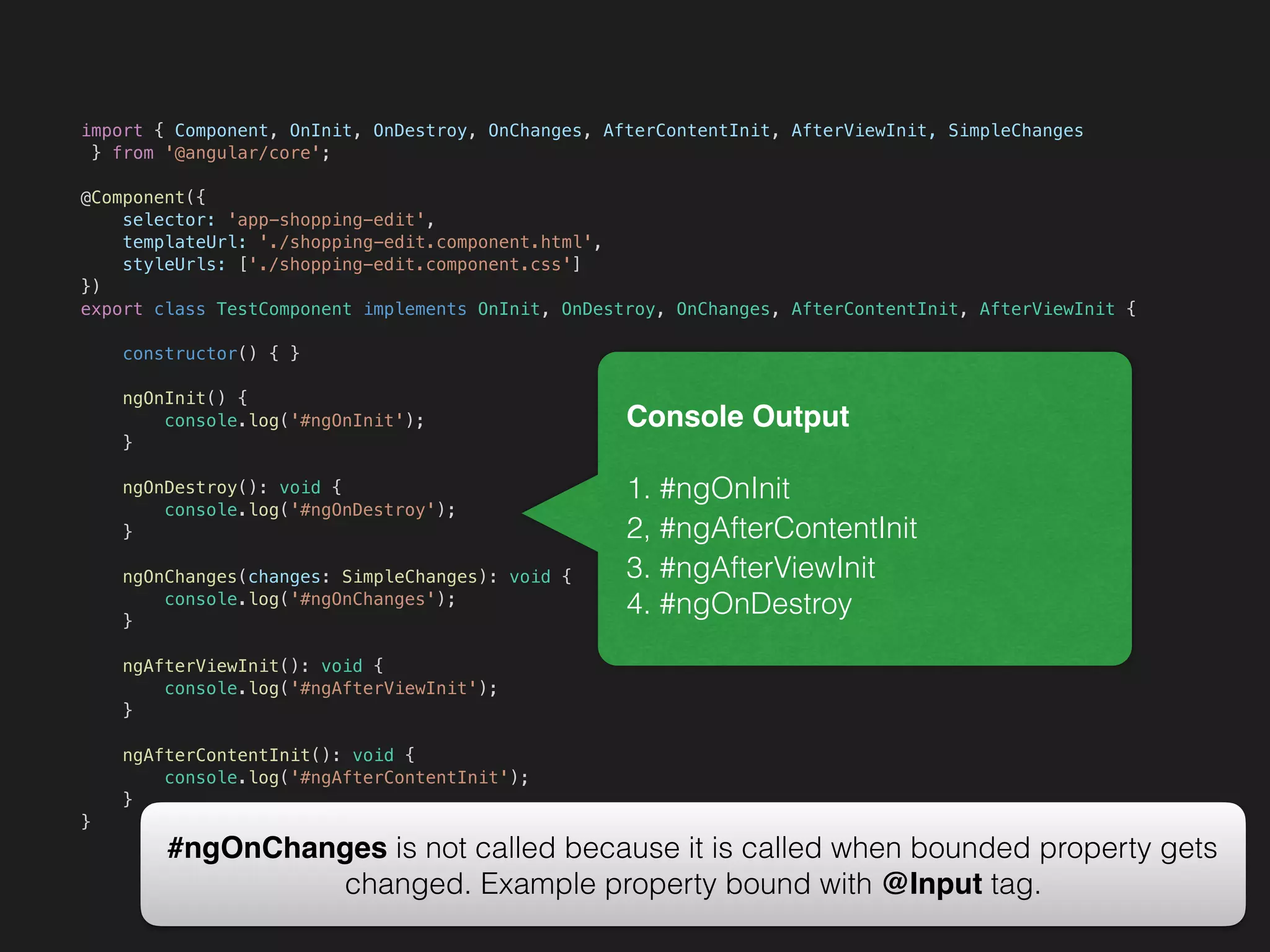Select the console.log('#ngOnDestroy') line
The image size is (1270, 952).
pyautogui.click(x=309, y=509)
